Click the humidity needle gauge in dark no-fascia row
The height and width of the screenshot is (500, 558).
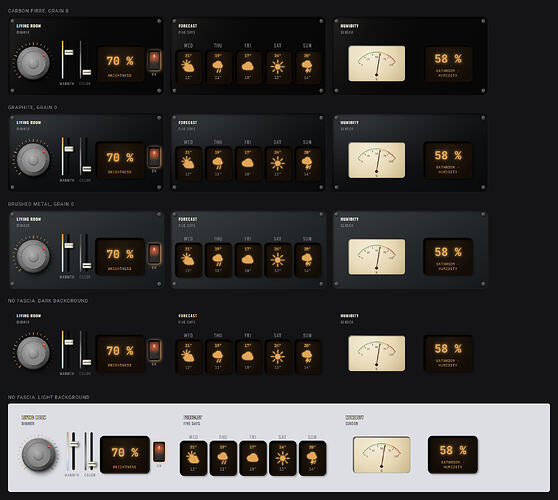(377, 353)
